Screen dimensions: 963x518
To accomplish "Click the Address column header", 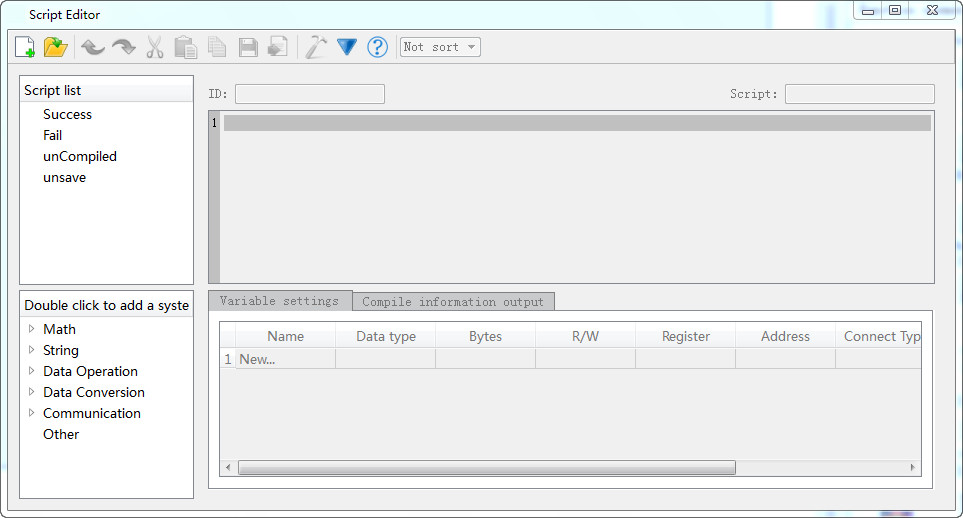I will [x=785, y=336].
